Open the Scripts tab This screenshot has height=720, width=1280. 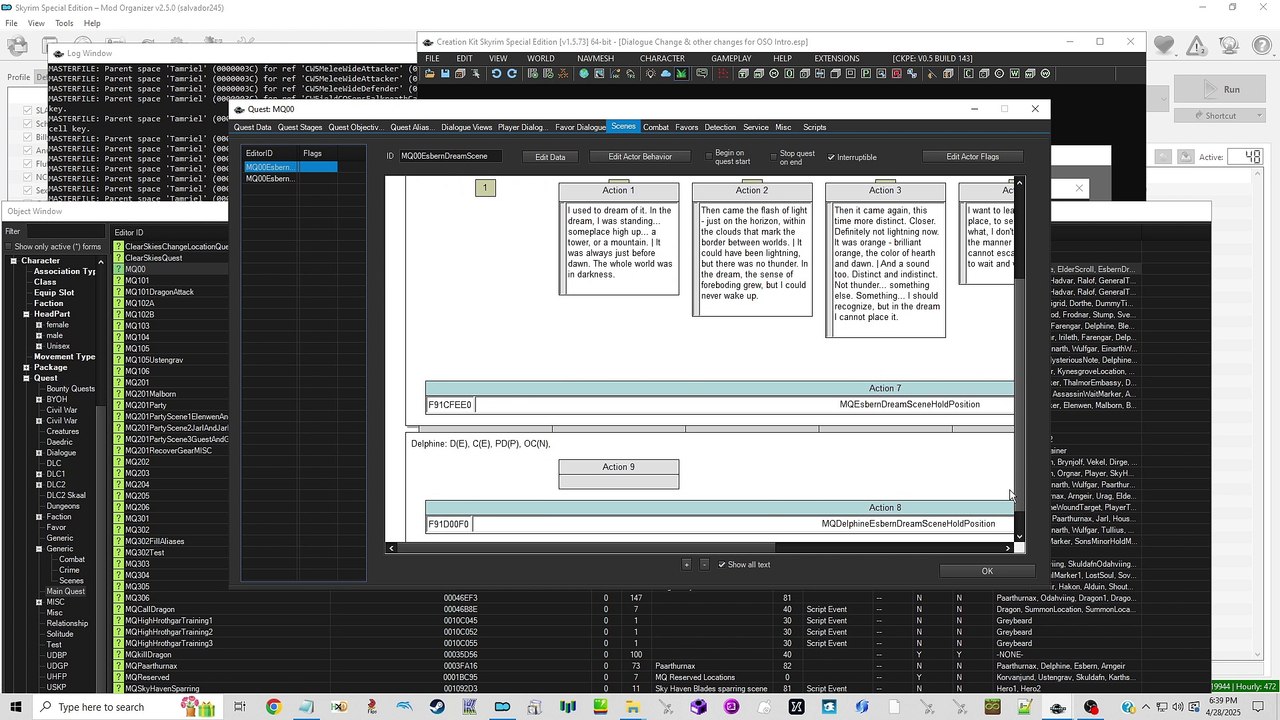[814, 127]
